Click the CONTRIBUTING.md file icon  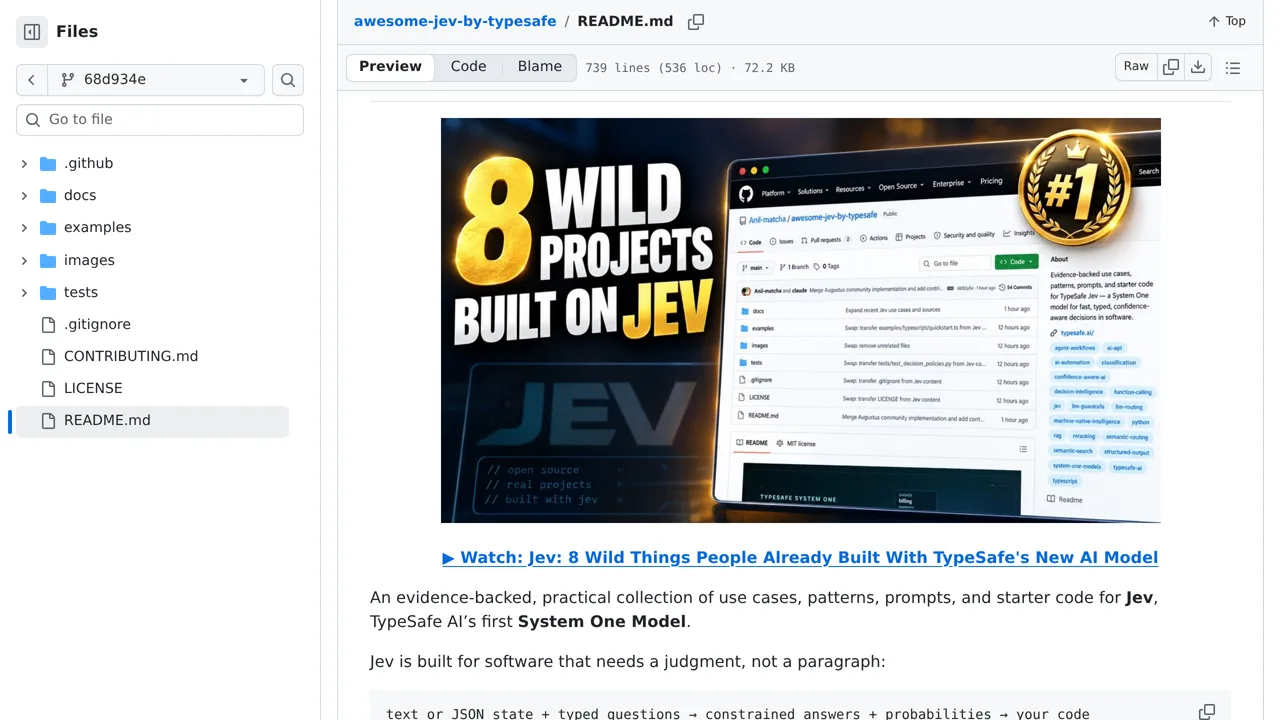click(48, 357)
